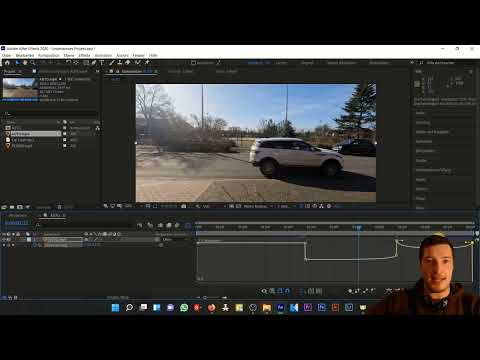Switch to the Project panel tab
Viewport: 480px width, 360px height.
(x=10, y=71)
